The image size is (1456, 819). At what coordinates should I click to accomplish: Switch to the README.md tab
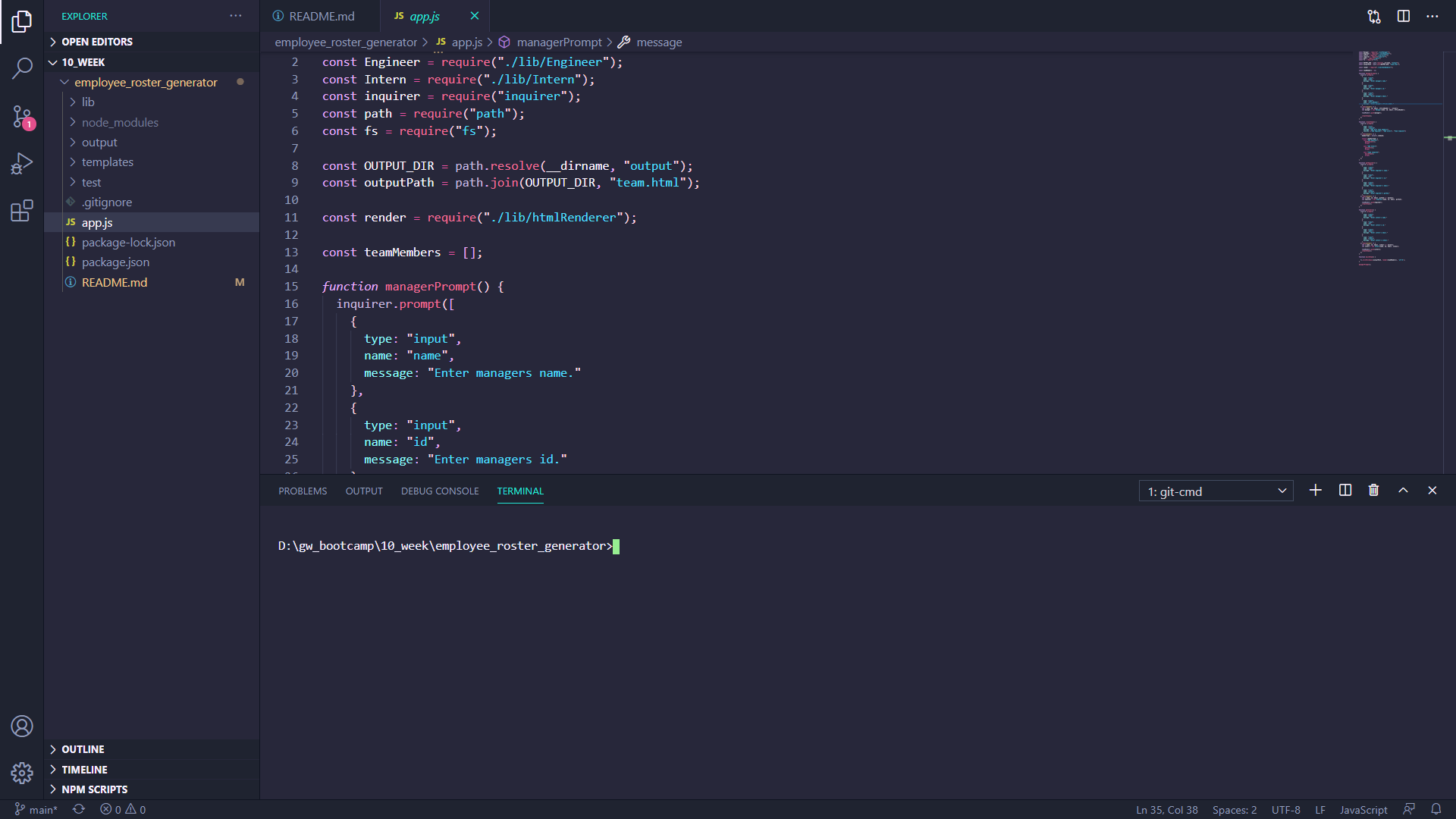tap(322, 15)
